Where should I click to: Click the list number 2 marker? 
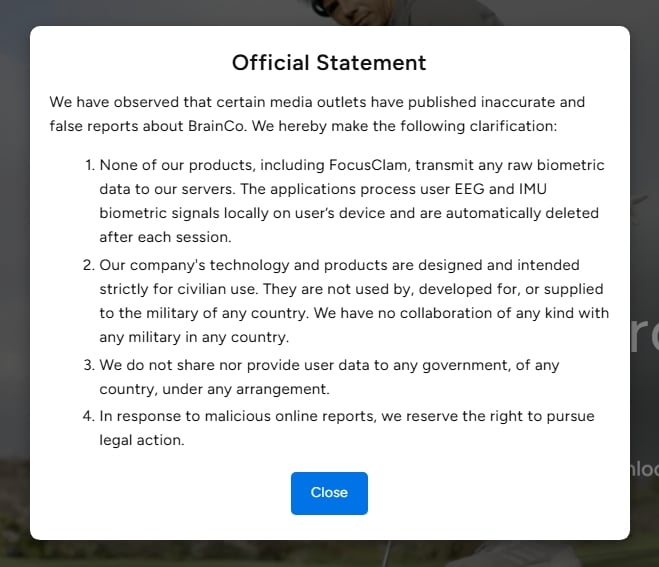[x=89, y=265]
